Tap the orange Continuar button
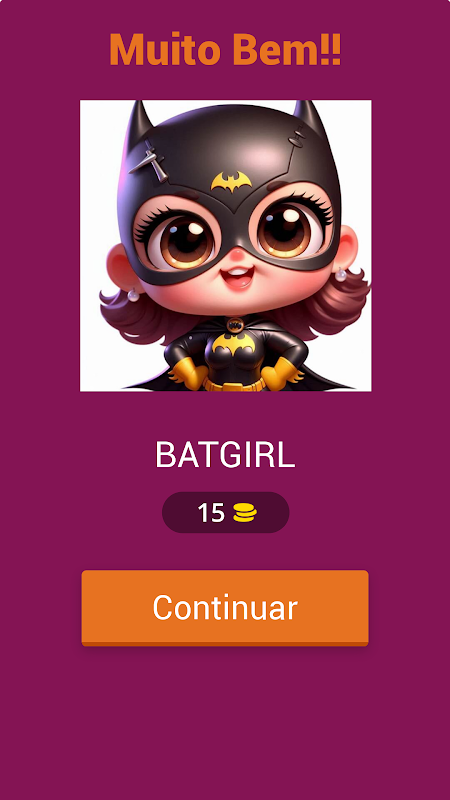This screenshot has height=800, width=450. (x=225, y=608)
